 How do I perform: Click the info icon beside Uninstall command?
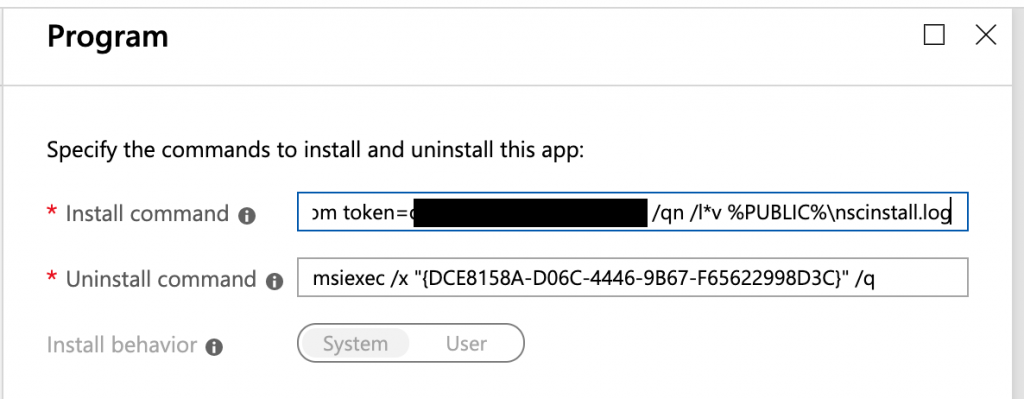click(274, 281)
